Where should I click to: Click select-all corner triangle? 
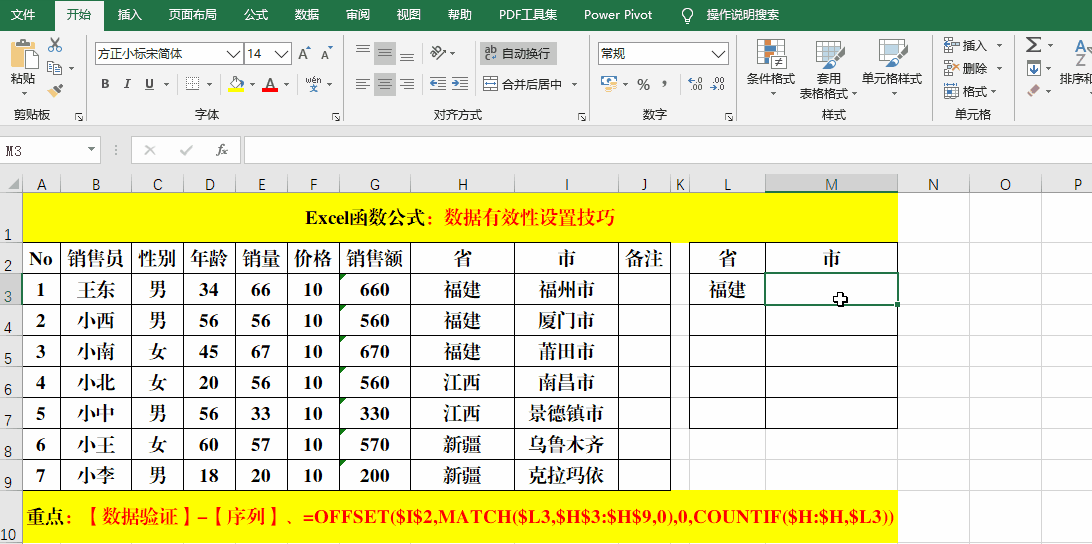[13, 184]
